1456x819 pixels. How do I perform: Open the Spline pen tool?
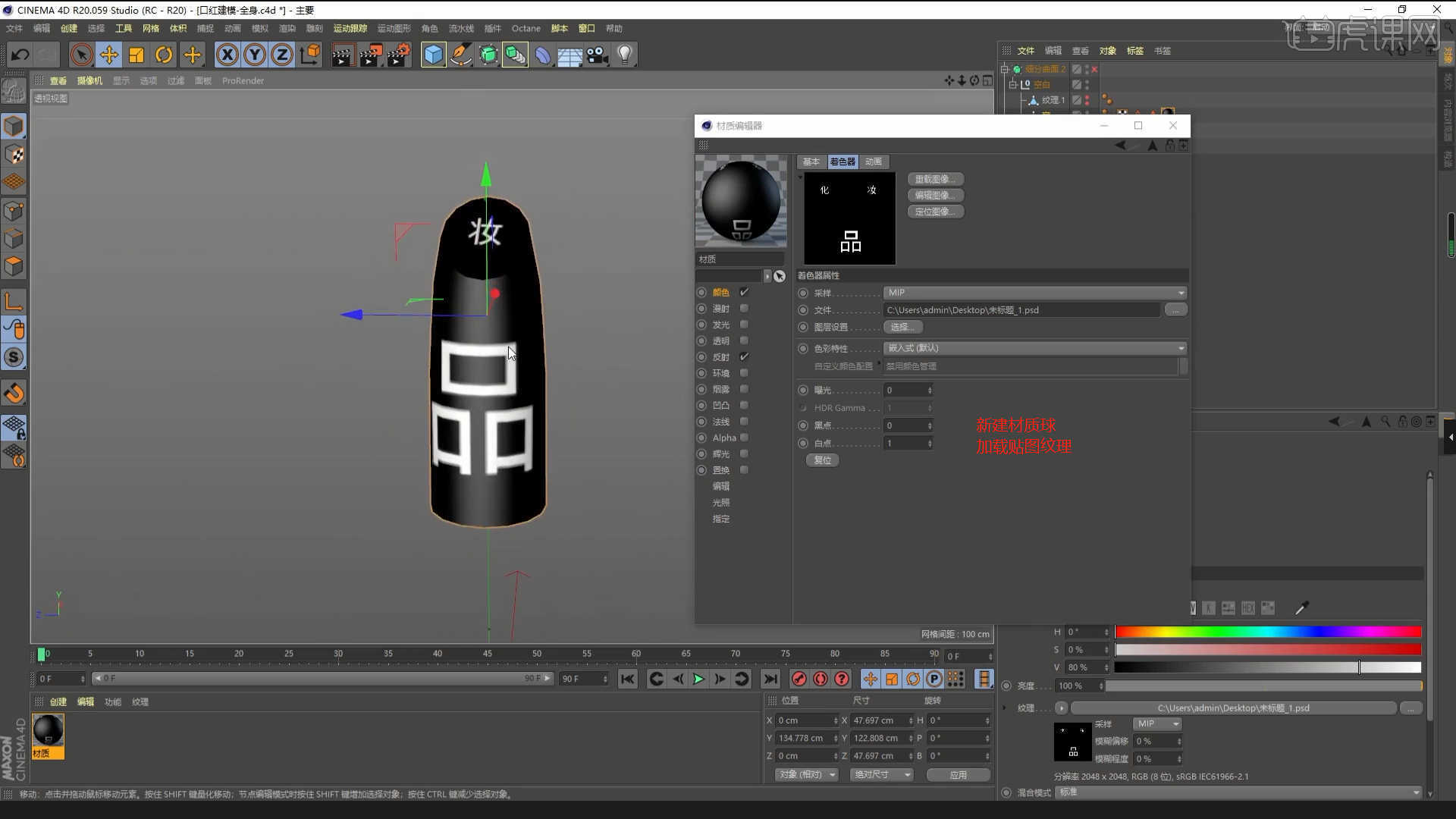tap(460, 55)
